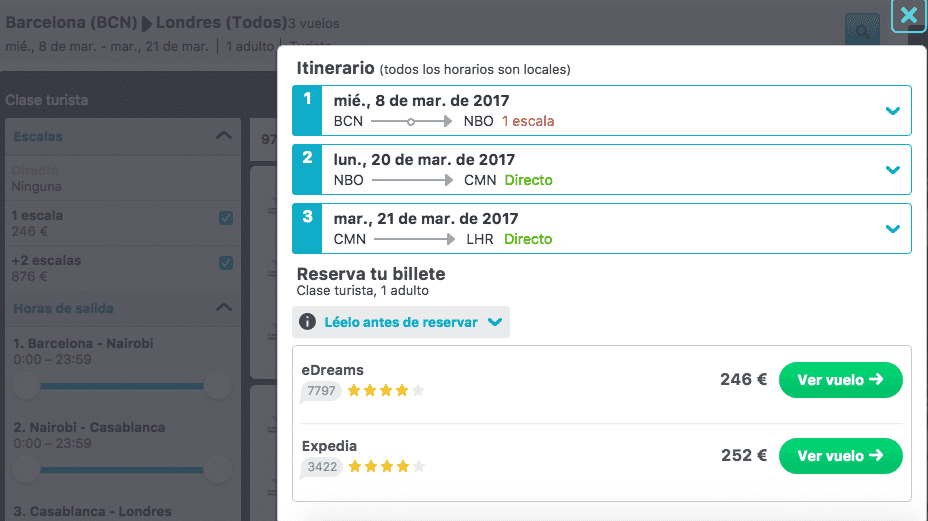Uncheck the 1 escala filter checkbox
The width and height of the screenshot is (928, 521).
(x=225, y=218)
